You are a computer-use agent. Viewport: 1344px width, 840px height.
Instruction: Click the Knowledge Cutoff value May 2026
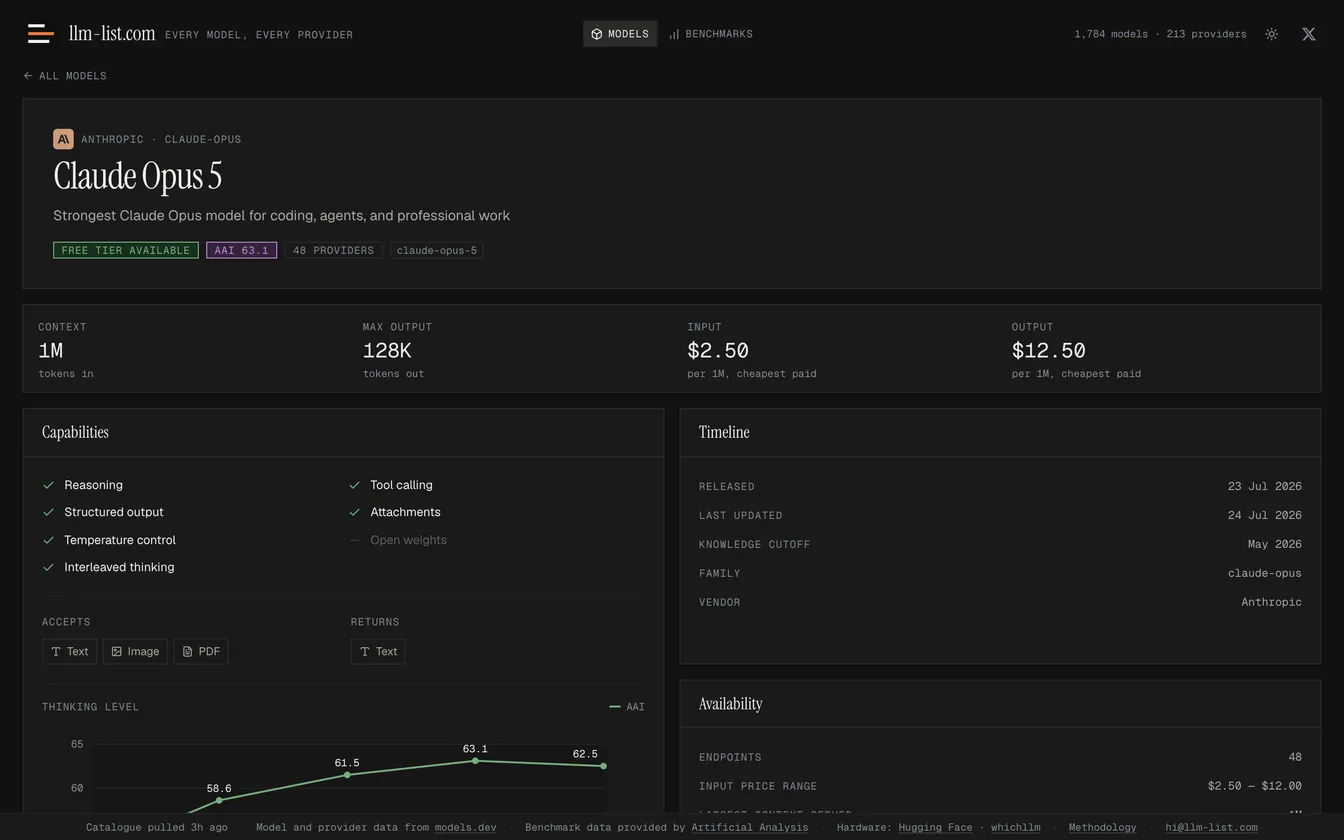(x=1275, y=545)
